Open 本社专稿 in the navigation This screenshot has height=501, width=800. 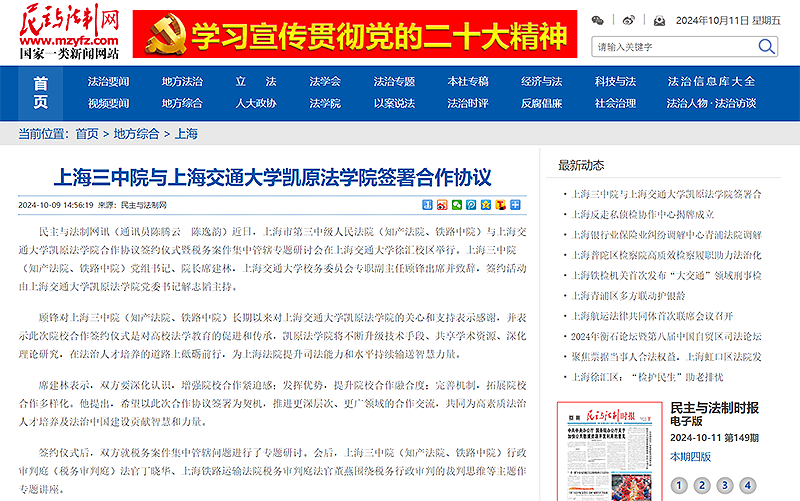pyautogui.click(x=468, y=82)
